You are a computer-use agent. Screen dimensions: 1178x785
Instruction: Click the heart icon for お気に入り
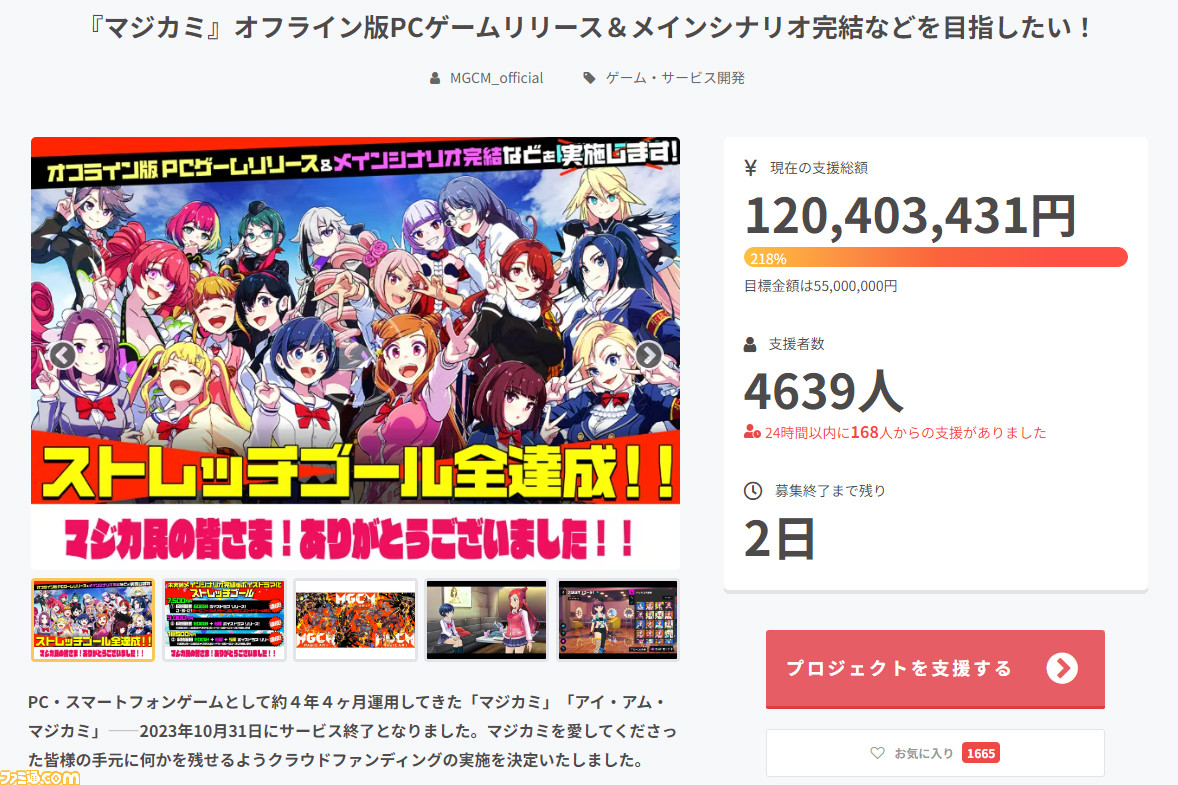click(x=877, y=753)
